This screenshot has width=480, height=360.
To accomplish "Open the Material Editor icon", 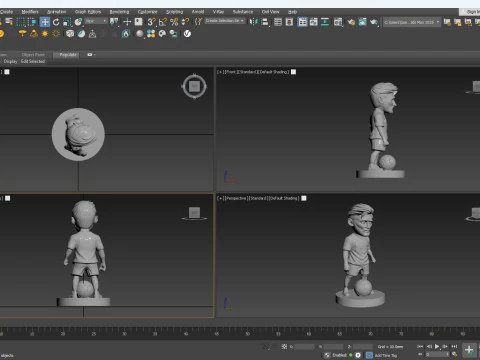I will (338, 22).
